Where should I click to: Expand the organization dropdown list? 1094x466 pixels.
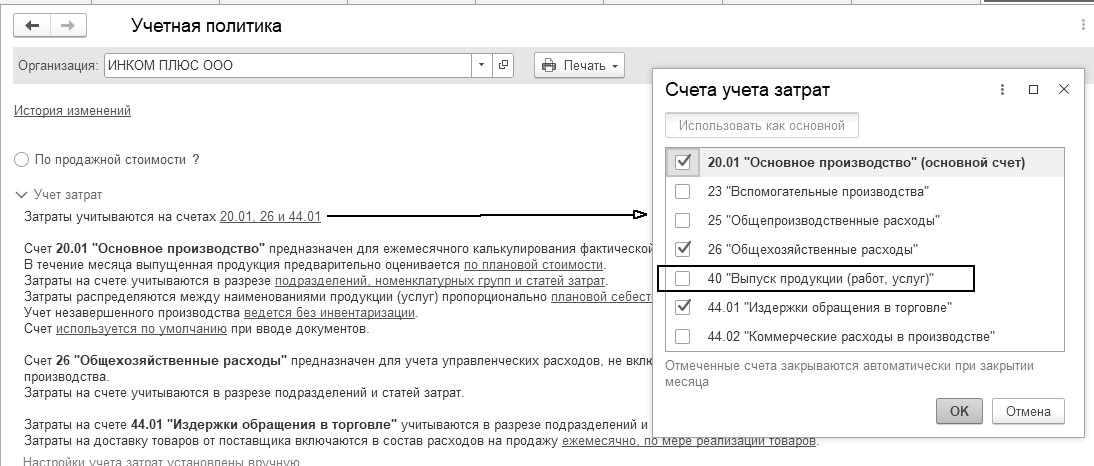pos(481,66)
